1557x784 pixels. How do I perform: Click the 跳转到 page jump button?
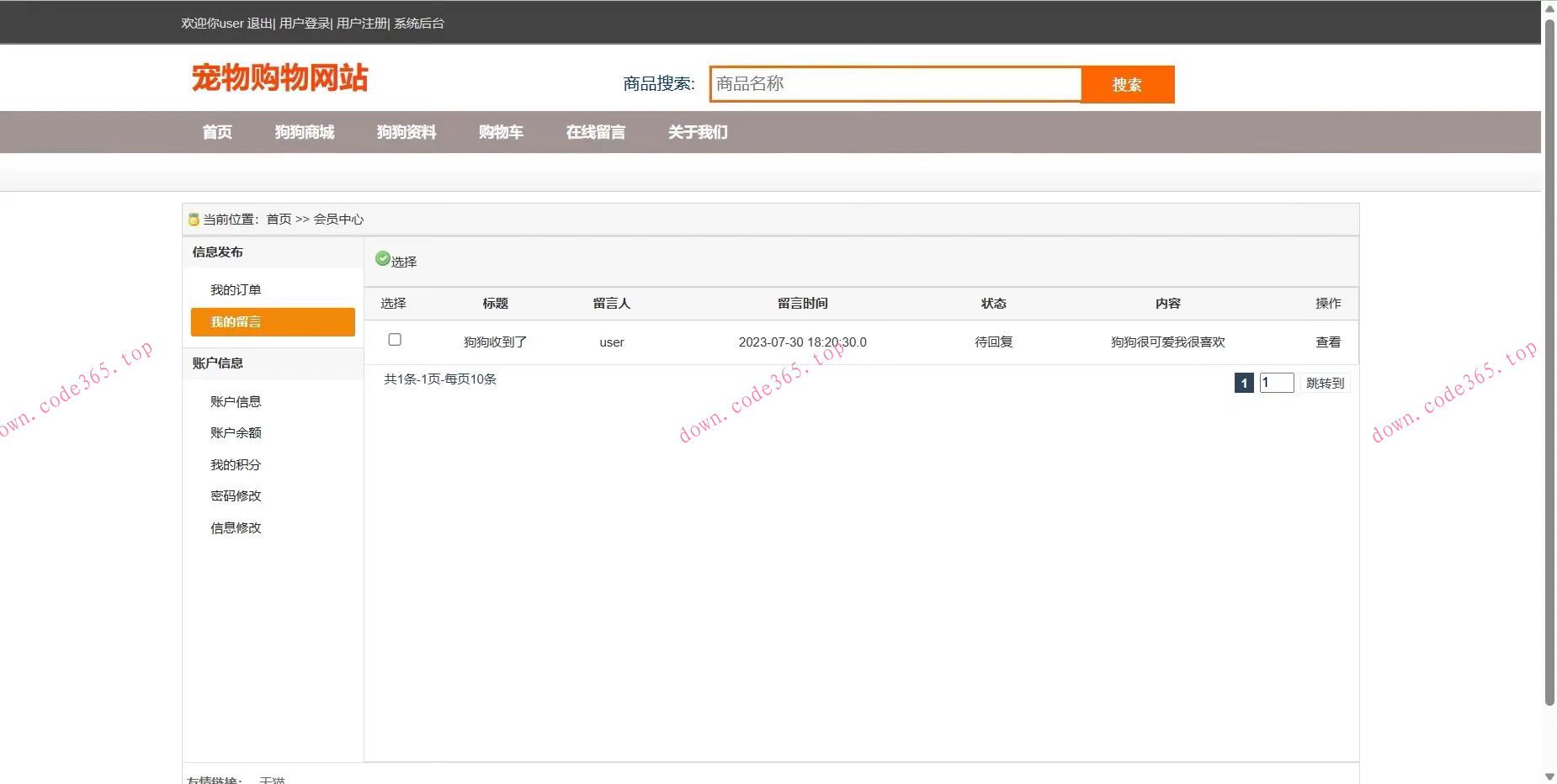click(1325, 384)
